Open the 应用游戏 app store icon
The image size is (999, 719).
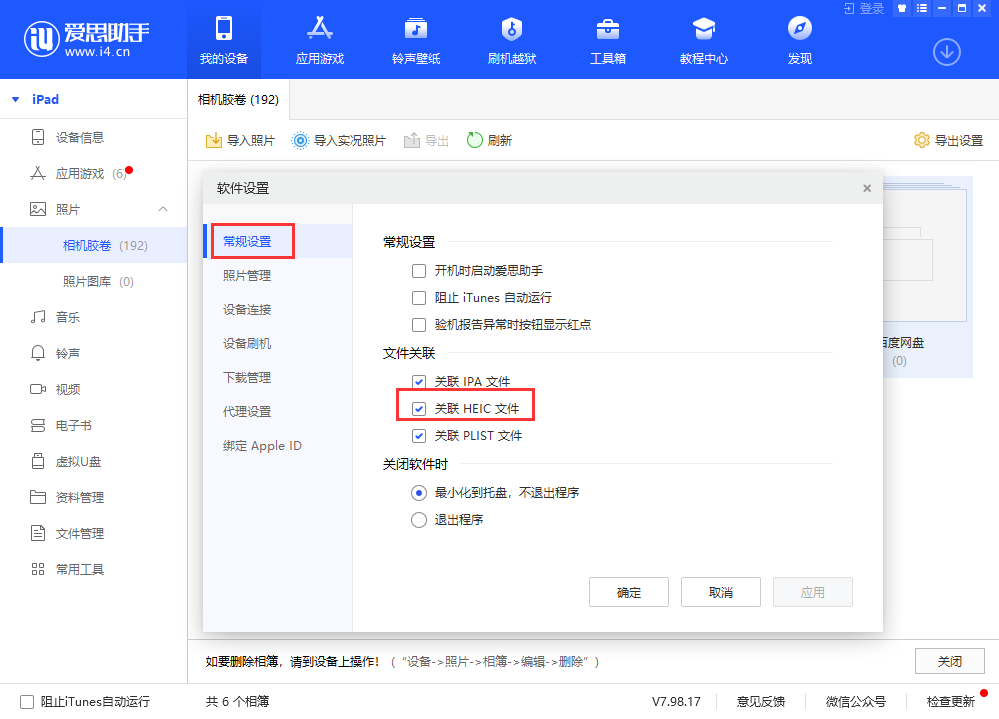click(319, 28)
